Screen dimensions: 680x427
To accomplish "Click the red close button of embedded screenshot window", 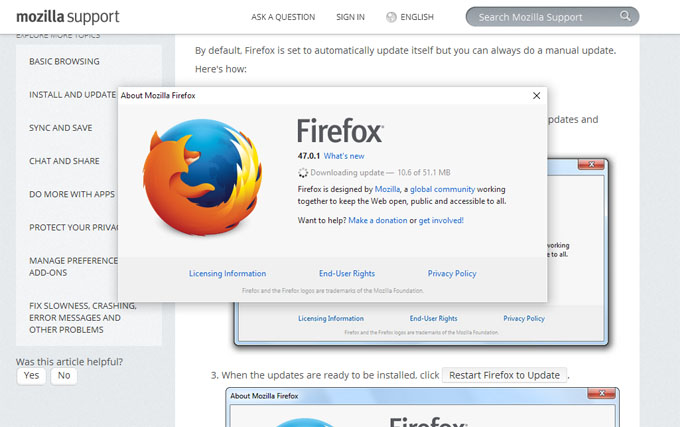I will (x=591, y=164).
